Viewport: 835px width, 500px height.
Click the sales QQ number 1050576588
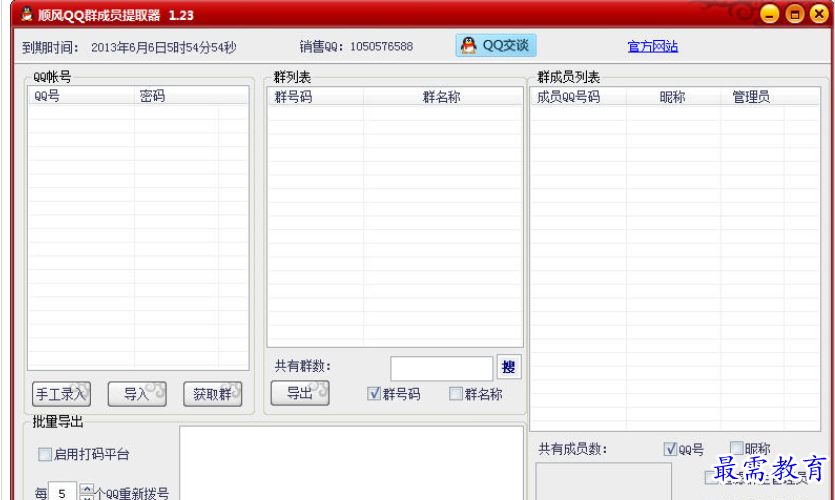click(x=381, y=47)
